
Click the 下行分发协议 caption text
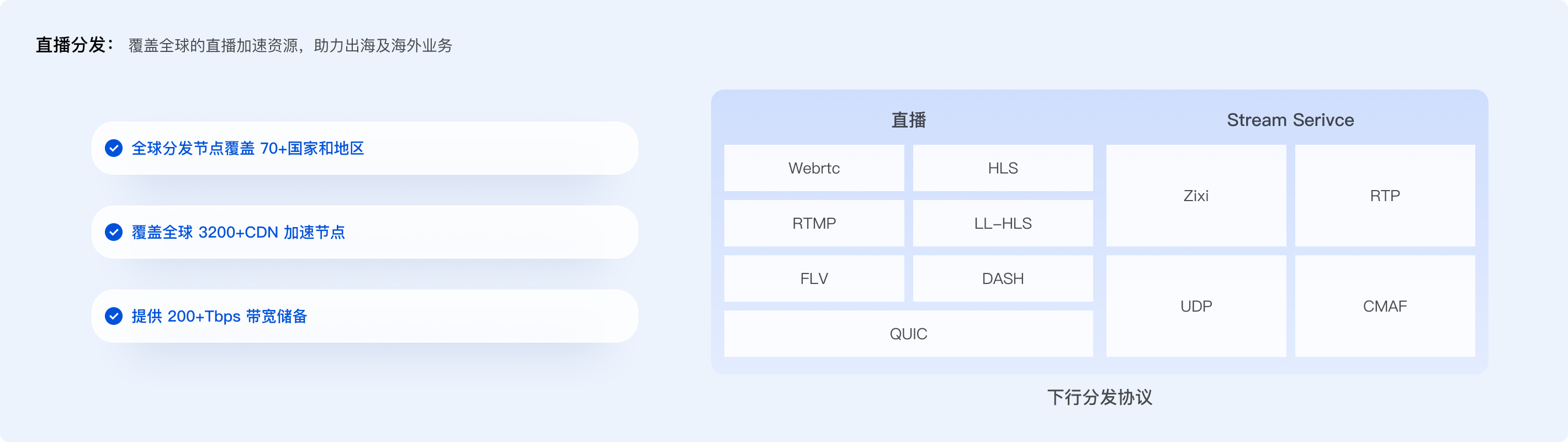pyautogui.click(x=1099, y=398)
